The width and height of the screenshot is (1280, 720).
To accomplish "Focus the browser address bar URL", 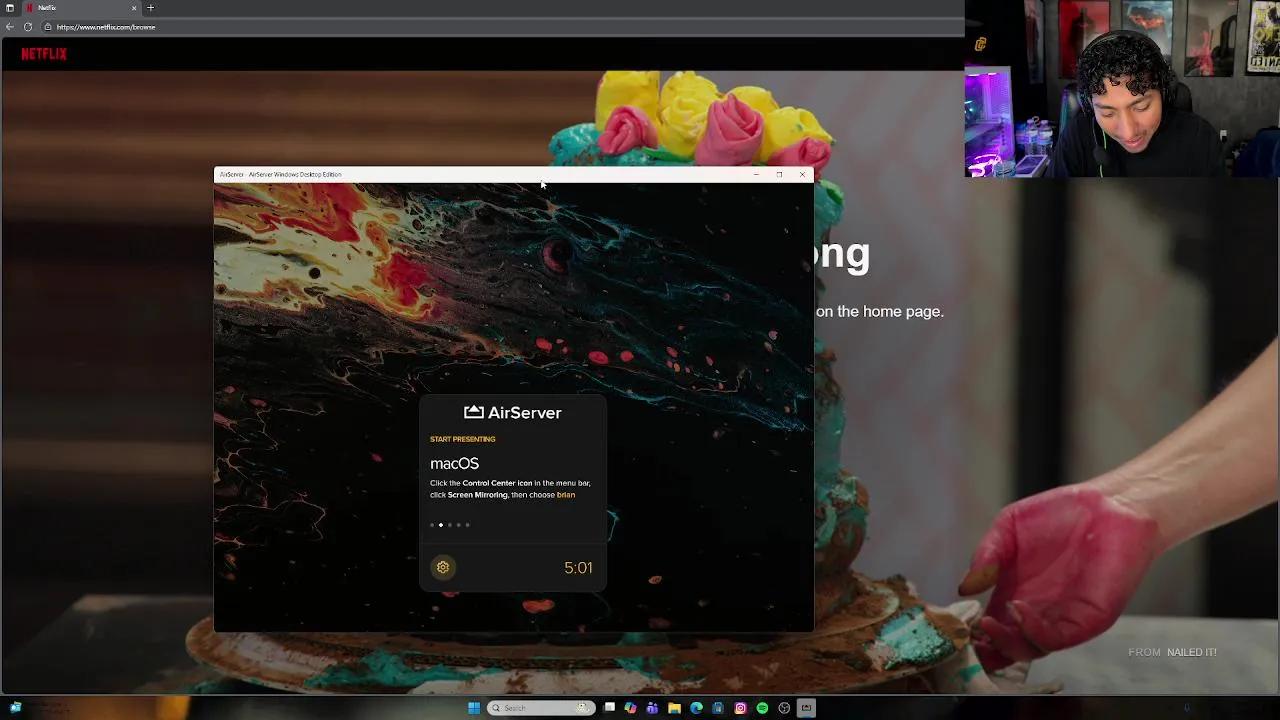I will click(106, 27).
